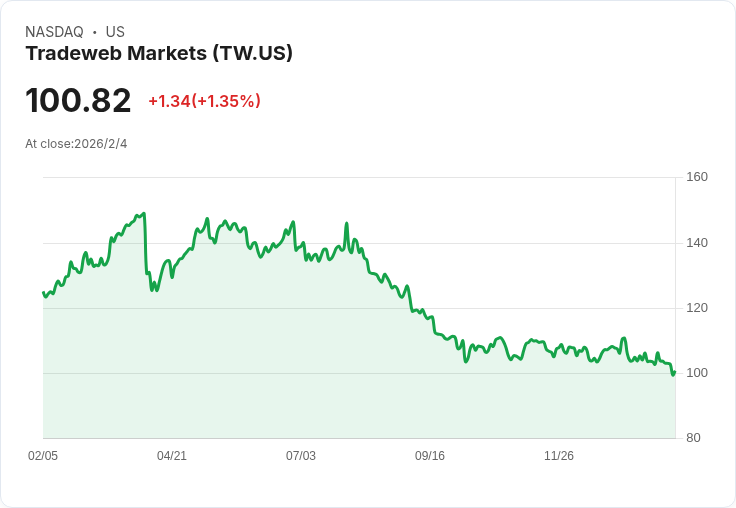736x508 pixels.
Task: Click the leftmost start of the price line
Action: (43, 292)
